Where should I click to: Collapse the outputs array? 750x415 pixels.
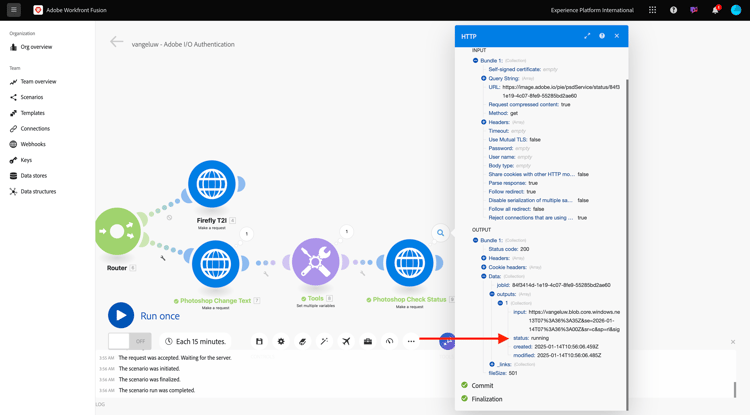point(492,294)
